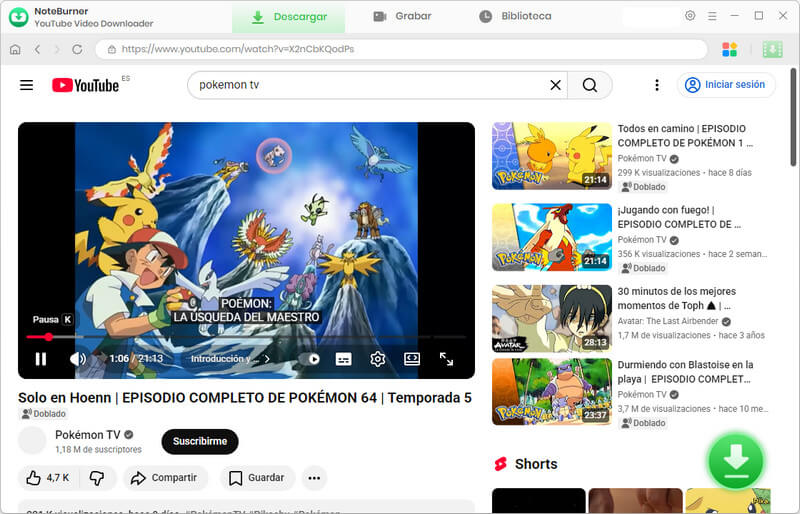The image size is (800, 514).
Task: Switch to the Descargar tab
Action: tap(289, 17)
